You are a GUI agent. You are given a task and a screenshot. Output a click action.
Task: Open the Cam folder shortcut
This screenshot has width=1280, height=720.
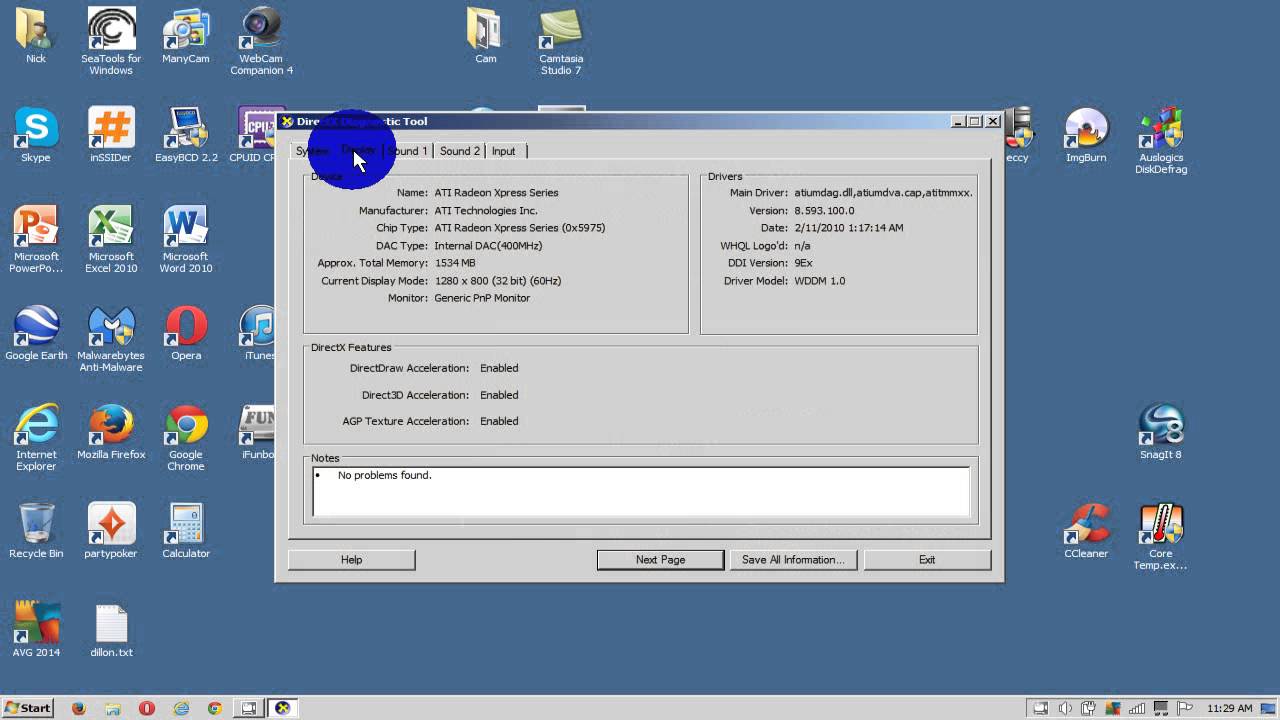(x=486, y=36)
